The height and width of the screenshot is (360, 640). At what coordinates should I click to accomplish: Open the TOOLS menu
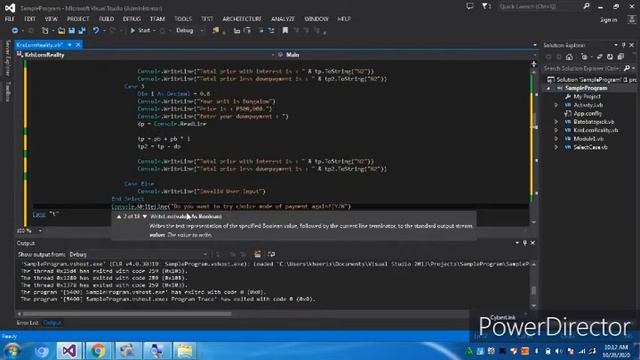[x=182, y=19]
